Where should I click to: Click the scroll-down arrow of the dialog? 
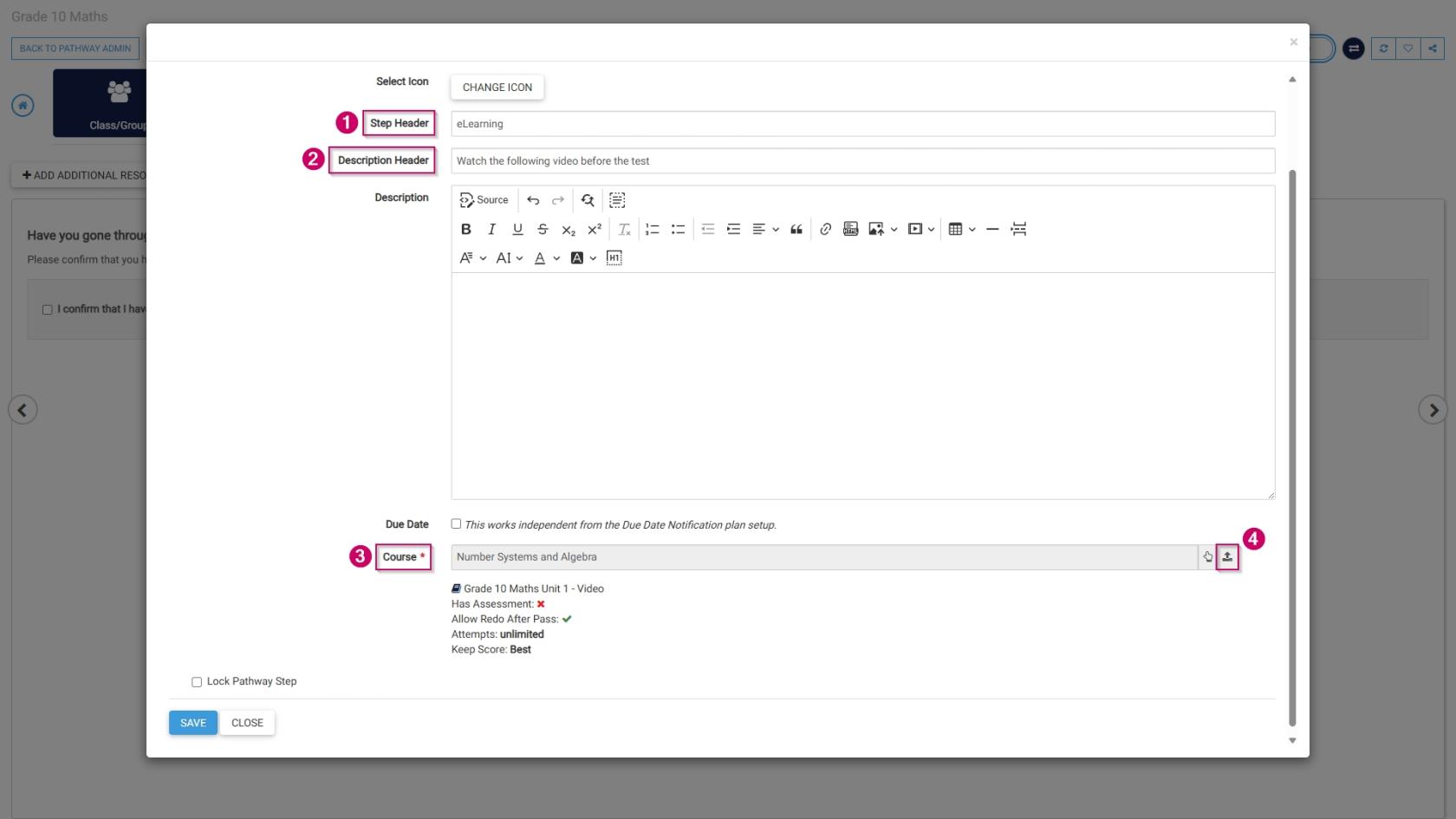(1292, 740)
